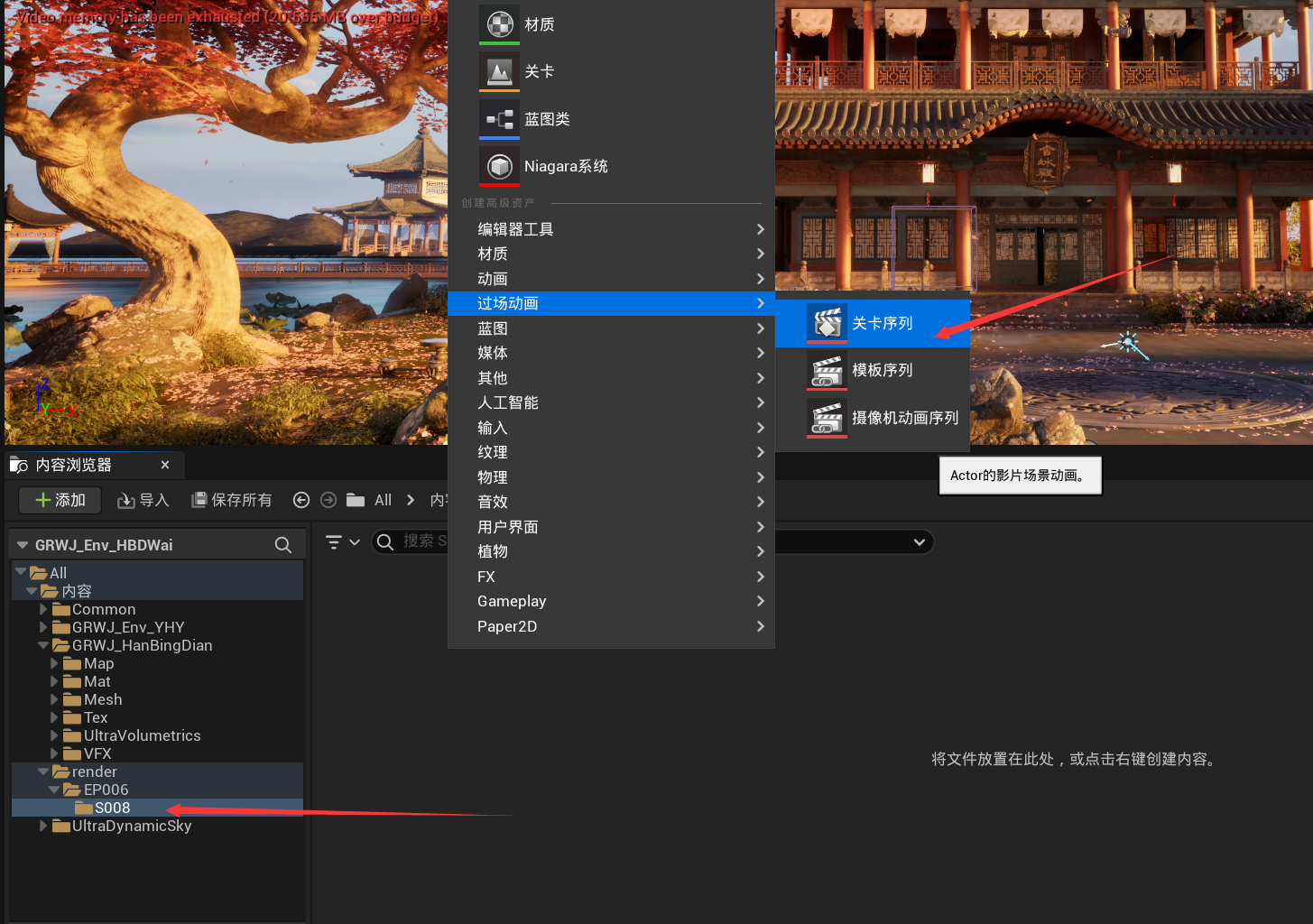Click the folder tree search magnifier

[x=282, y=544]
